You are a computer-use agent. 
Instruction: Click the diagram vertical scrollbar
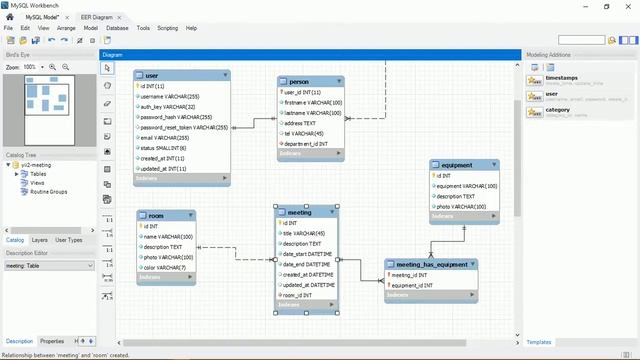click(x=517, y=158)
